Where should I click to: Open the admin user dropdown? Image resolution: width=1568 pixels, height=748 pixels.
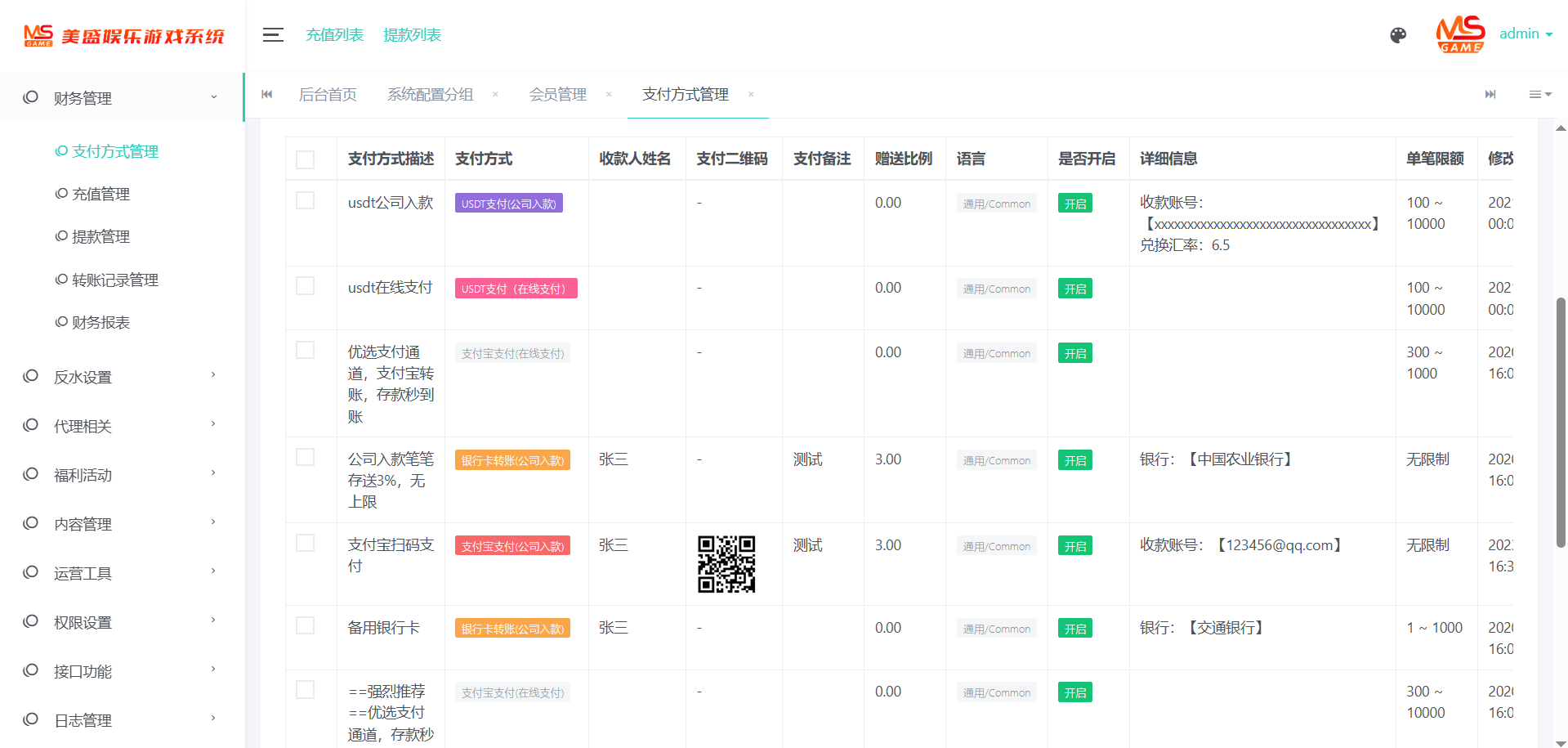[x=1526, y=34]
